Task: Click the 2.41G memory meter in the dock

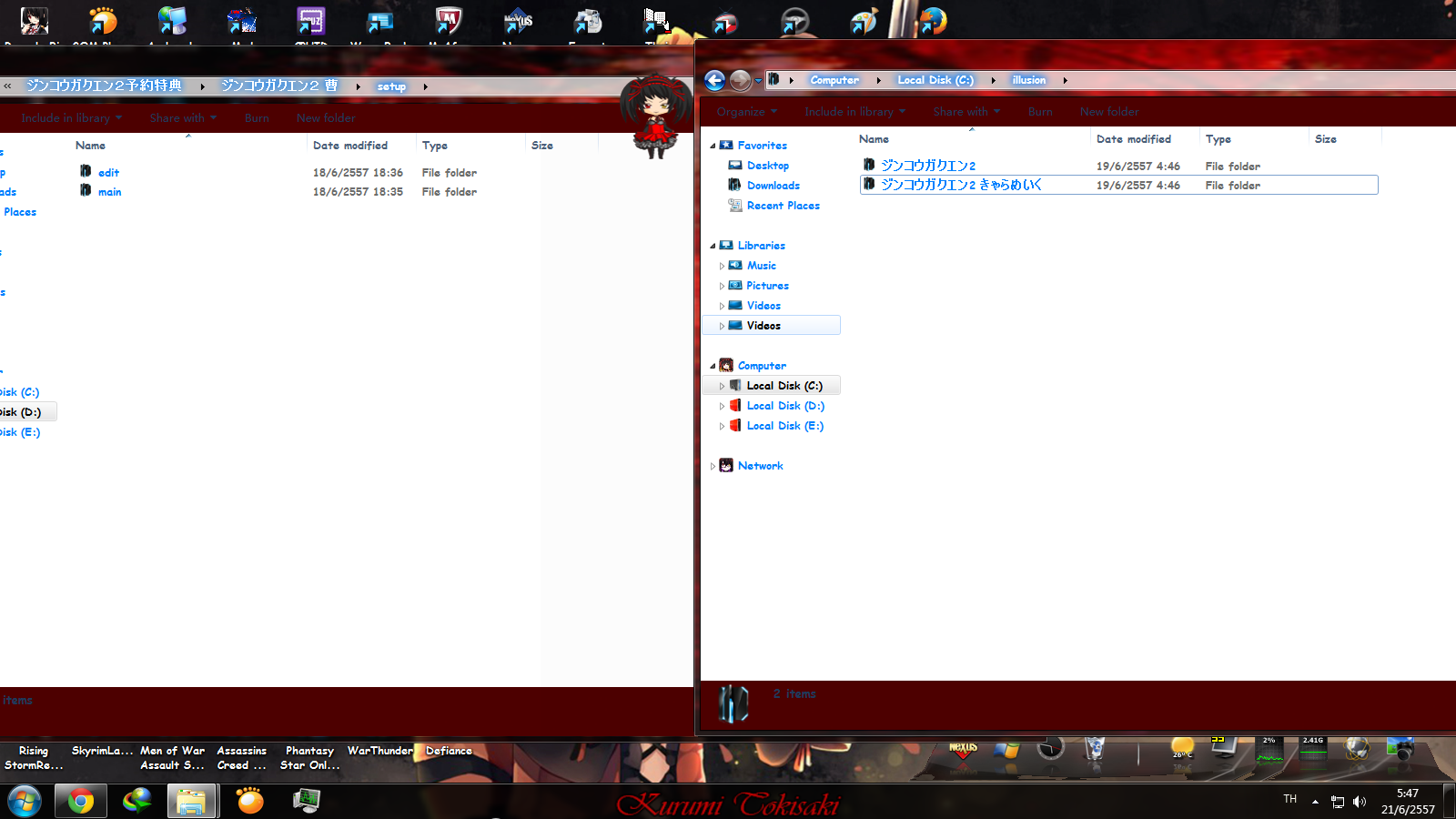Action: point(1313,748)
